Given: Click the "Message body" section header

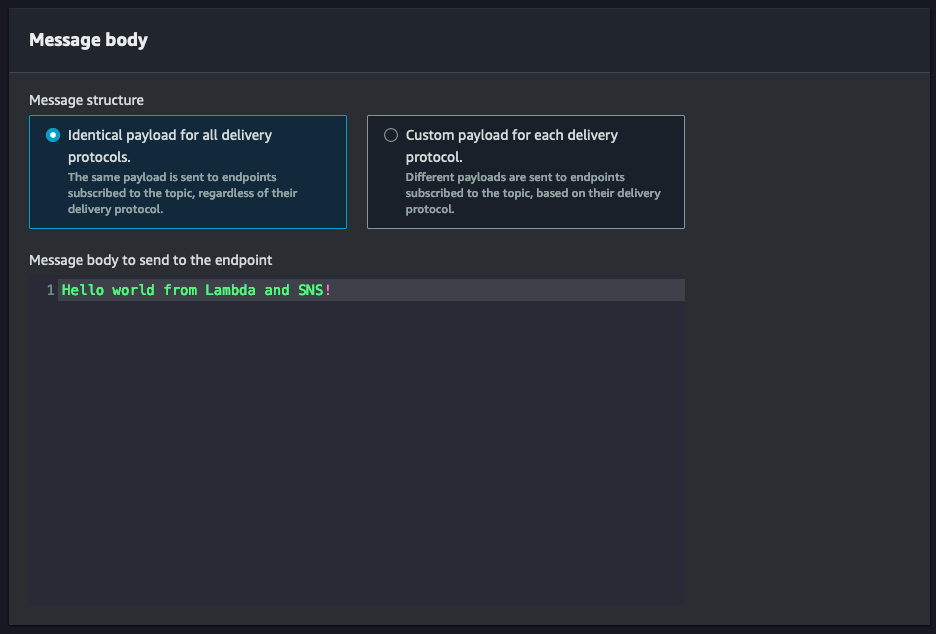Looking at the screenshot, I should point(88,40).
